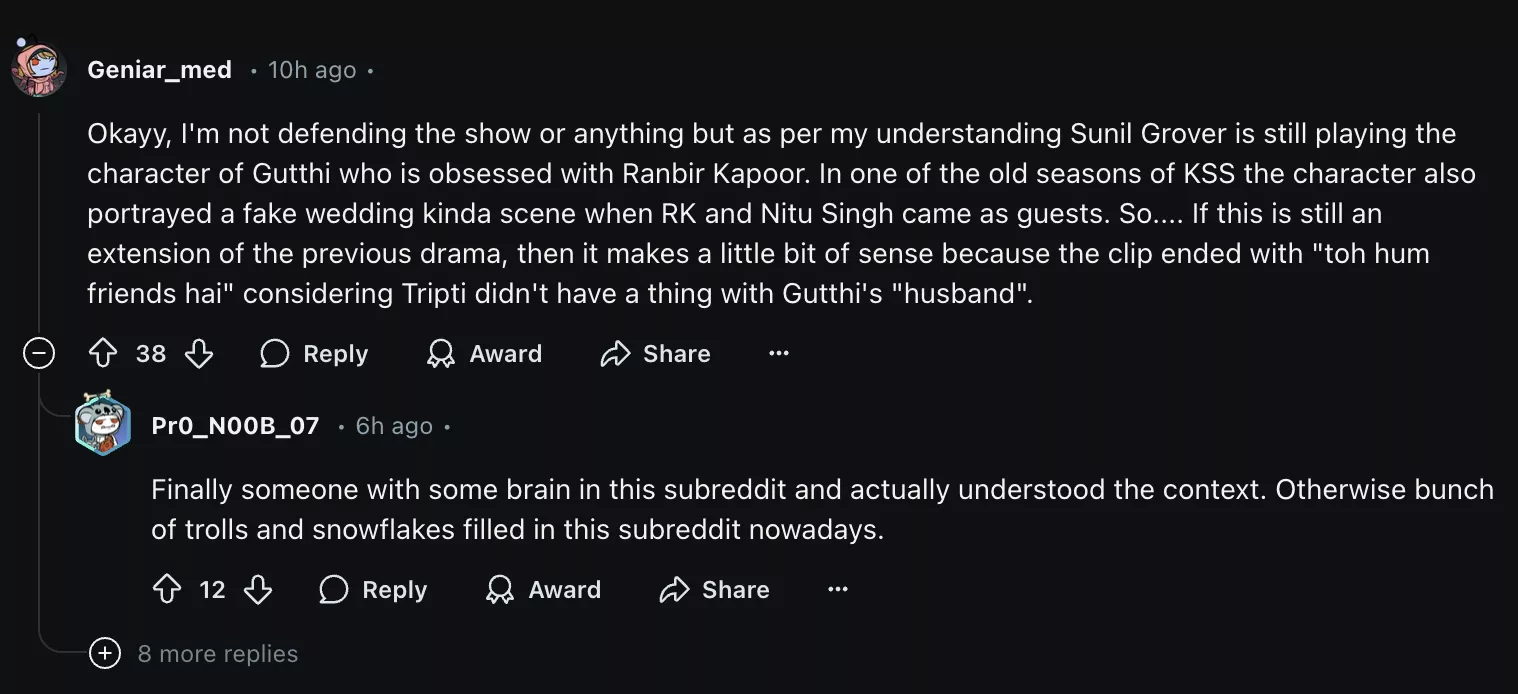This screenshot has height=694, width=1518.
Task: Downvote Pr0_N00B_07's reply
Action: tap(258, 590)
